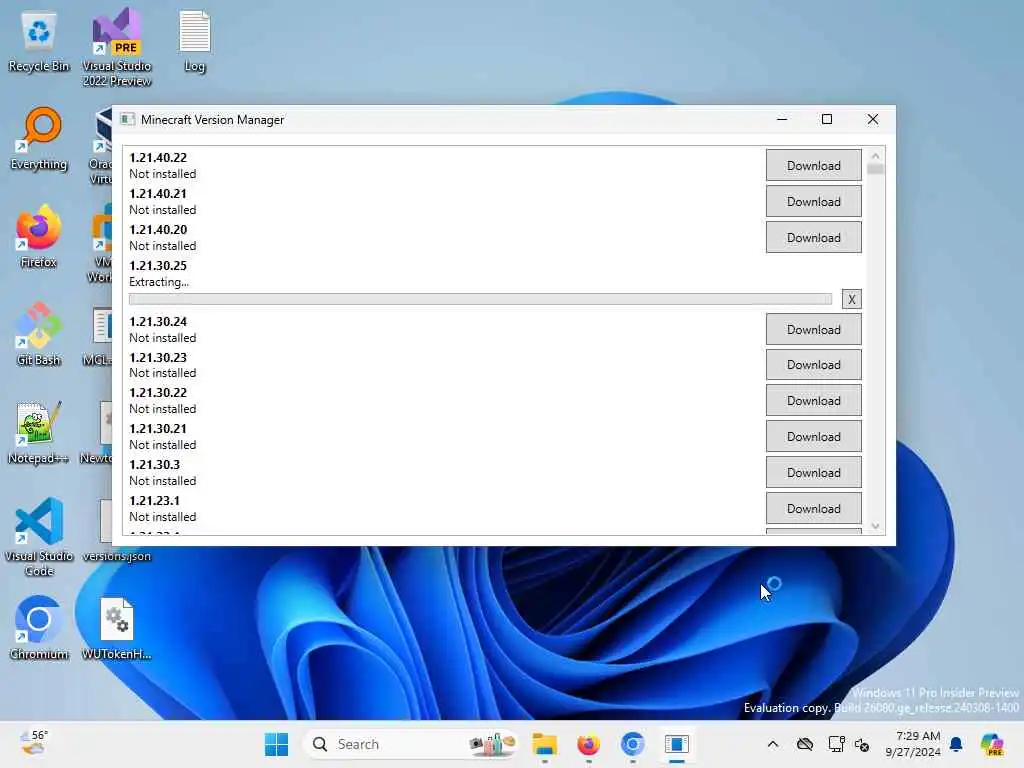Show hidden system tray icons chevron

click(x=773, y=744)
